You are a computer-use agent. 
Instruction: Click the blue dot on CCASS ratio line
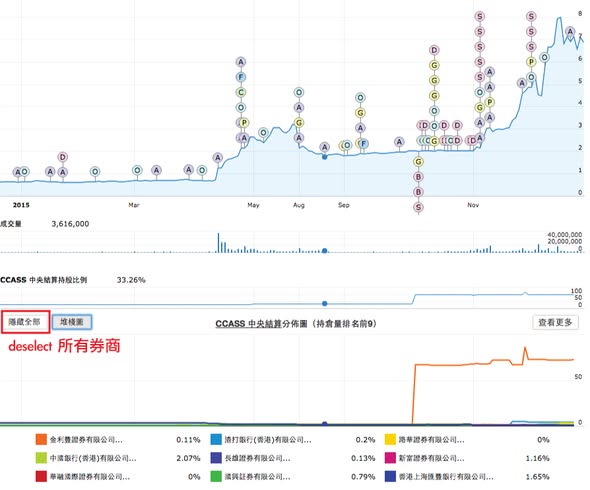324,304
